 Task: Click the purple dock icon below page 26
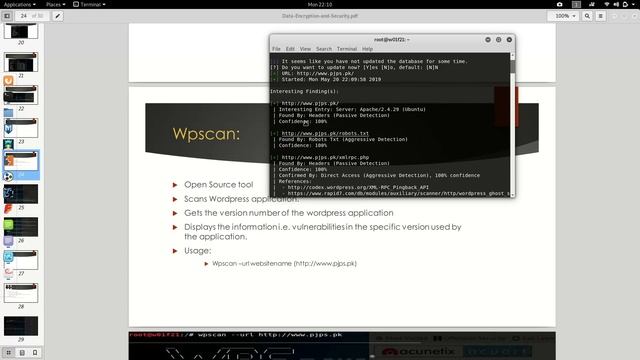pyautogui.click(x=8, y=241)
